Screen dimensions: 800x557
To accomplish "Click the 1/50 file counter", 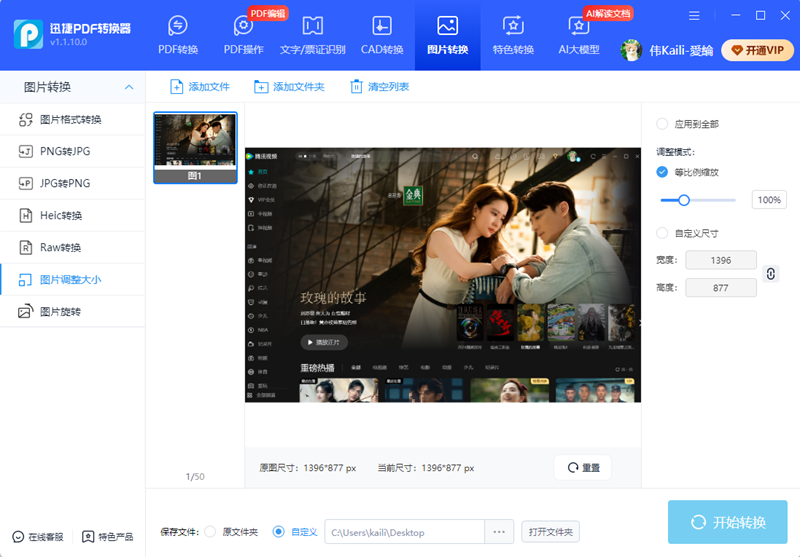I will click(x=195, y=476).
